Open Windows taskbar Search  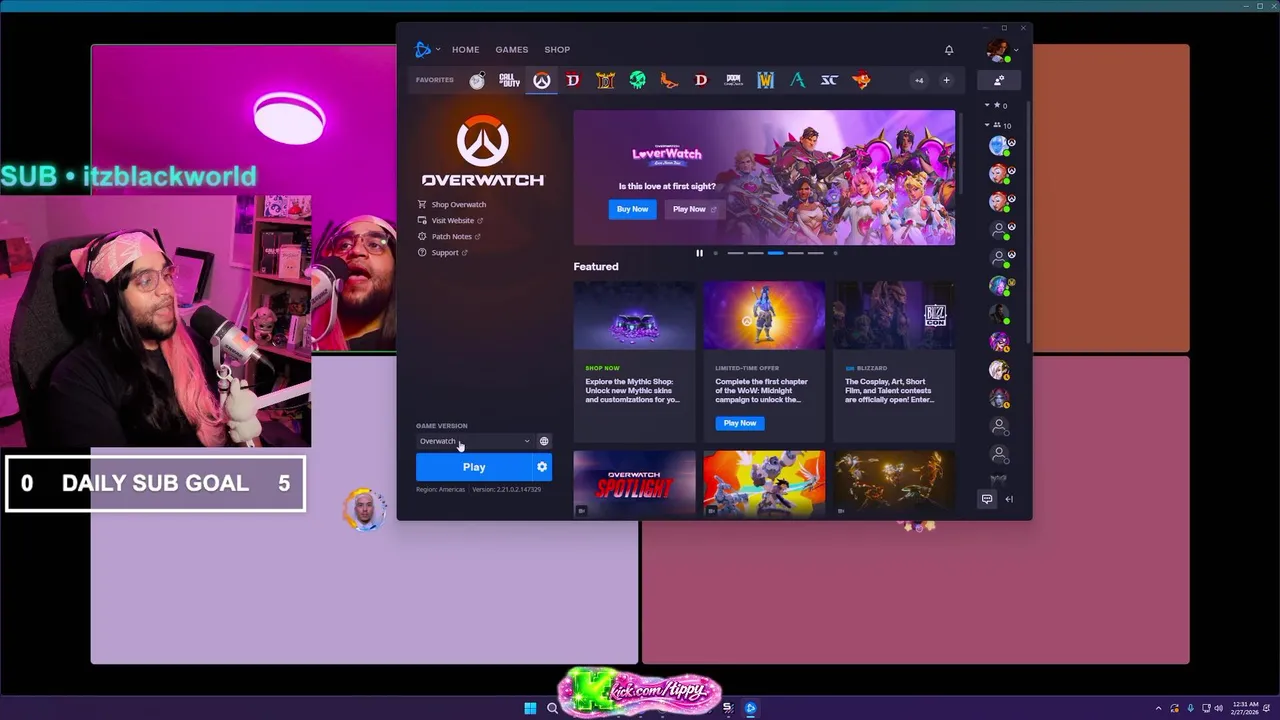click(x=552, y=708)
